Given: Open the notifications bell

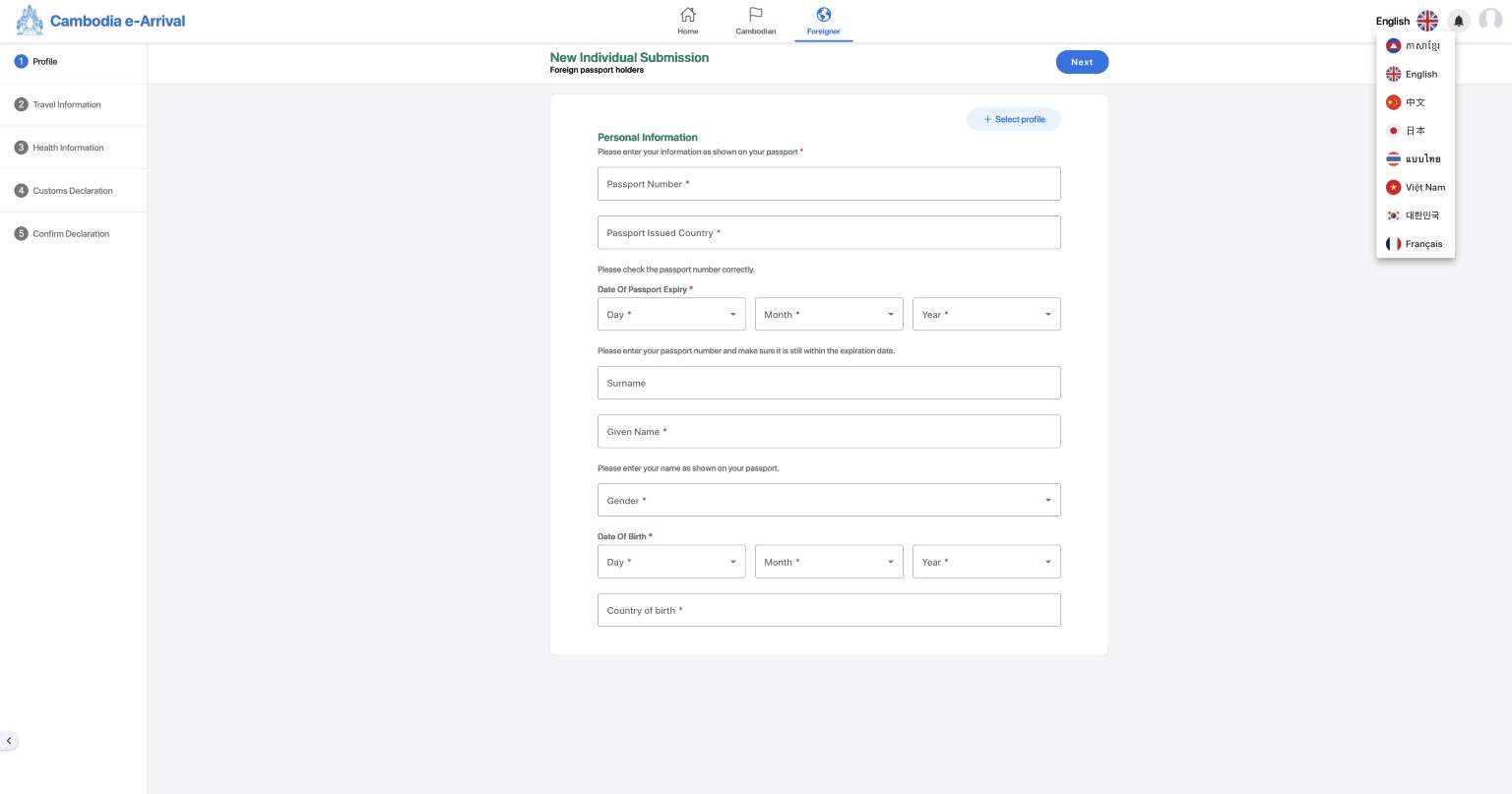Looking at the screenshot, I should [1459, 21].
